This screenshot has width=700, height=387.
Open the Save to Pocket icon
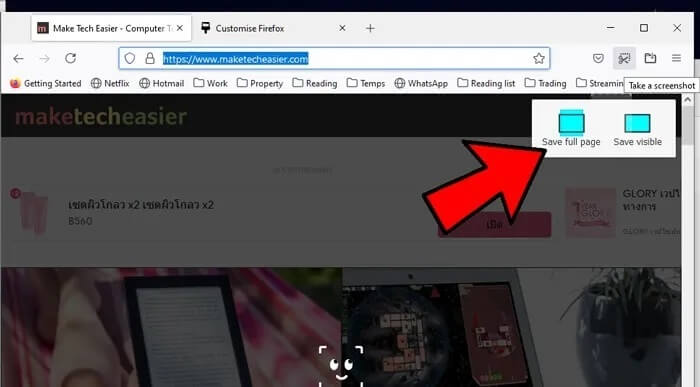pos(598,58)
